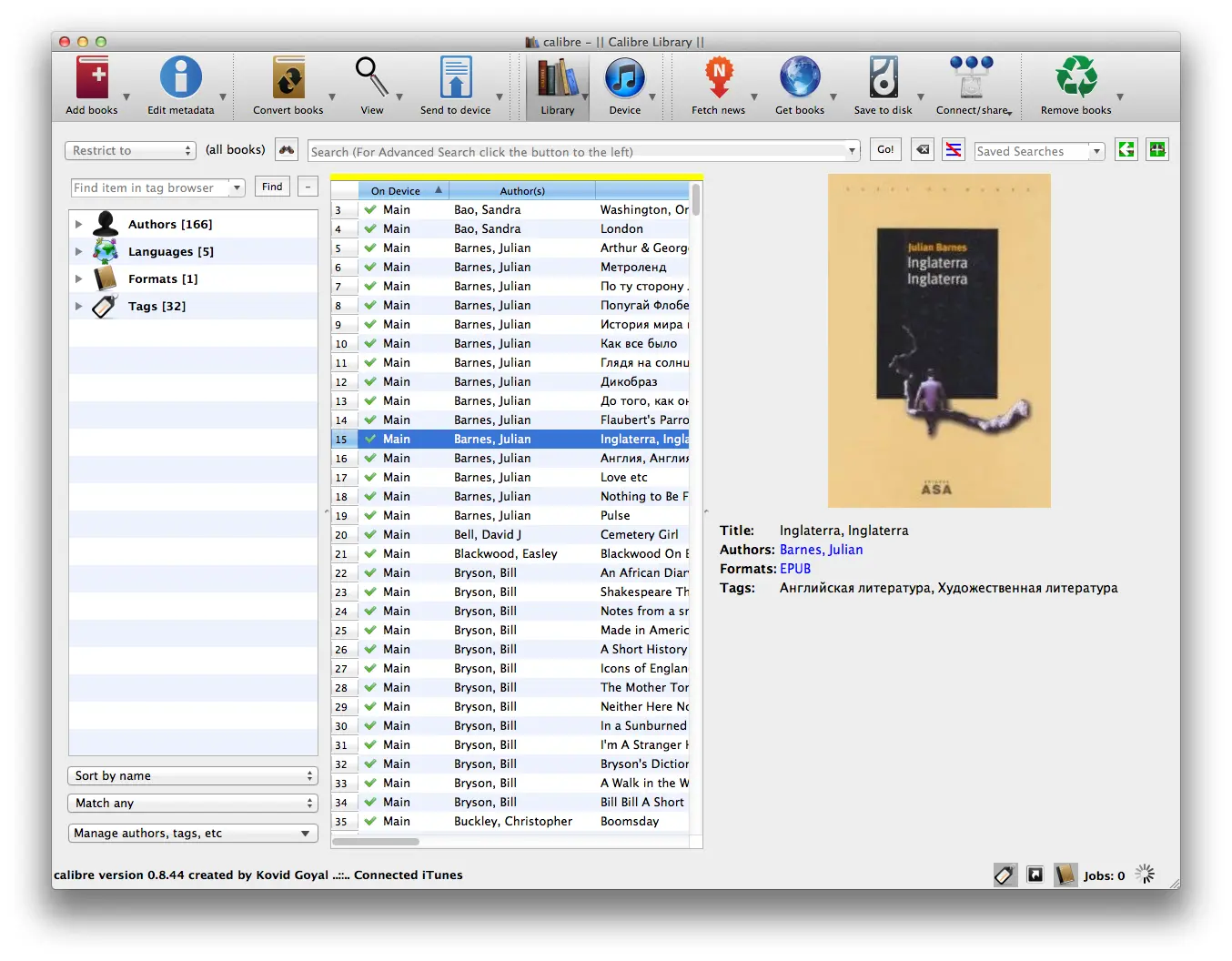Click the Add books icon
This screenshot has height=961, width=1232.
[92, 78]
